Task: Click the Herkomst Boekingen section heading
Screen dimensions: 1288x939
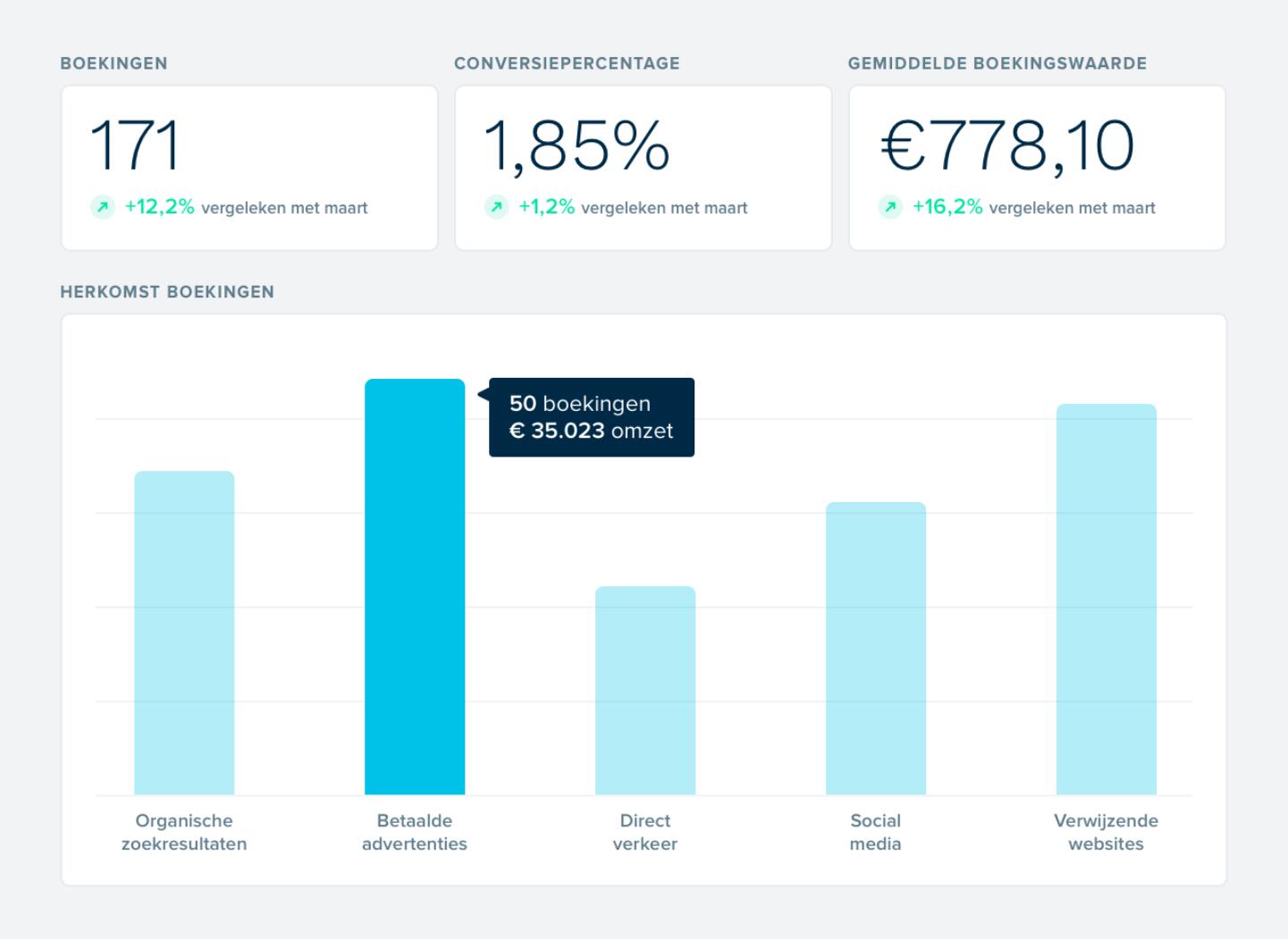Action: (x=167, y=292)
